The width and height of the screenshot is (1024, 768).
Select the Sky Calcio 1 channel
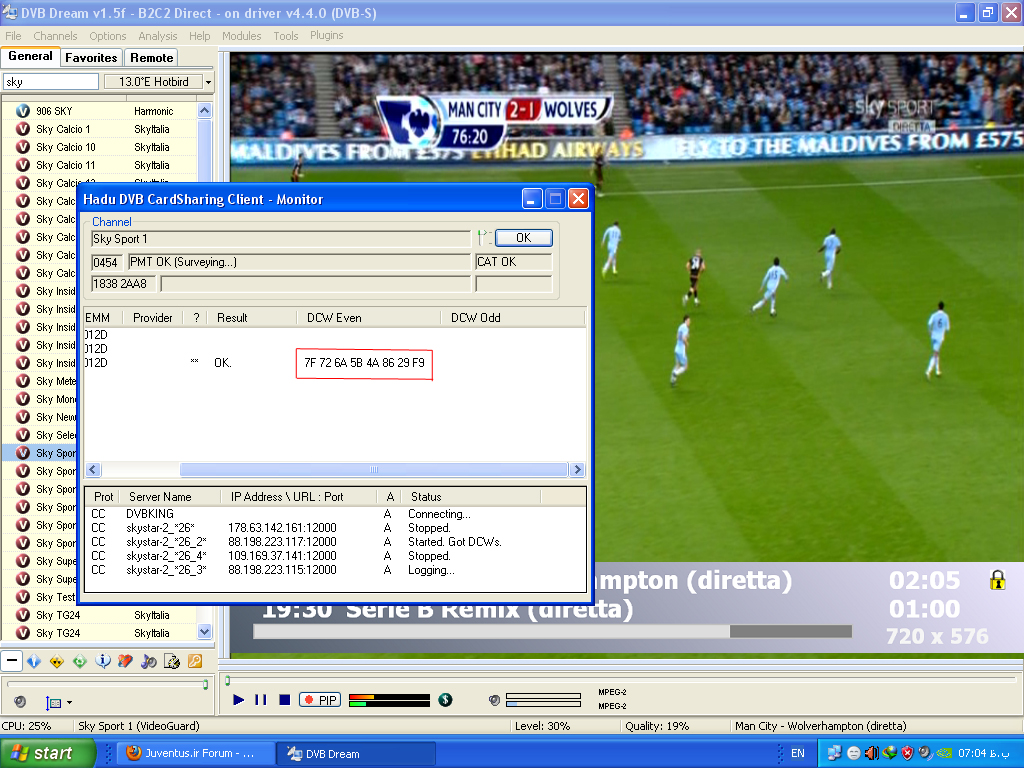[99, 129]
